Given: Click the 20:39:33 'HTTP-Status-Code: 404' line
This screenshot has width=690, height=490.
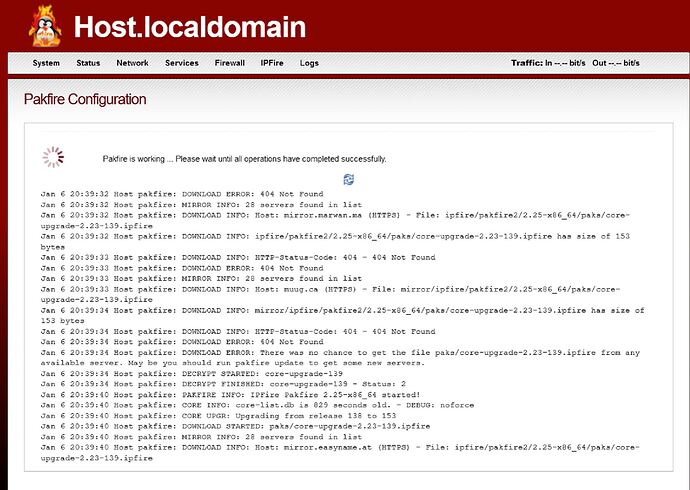Looking at the screenshot, I should coord(238,257).
